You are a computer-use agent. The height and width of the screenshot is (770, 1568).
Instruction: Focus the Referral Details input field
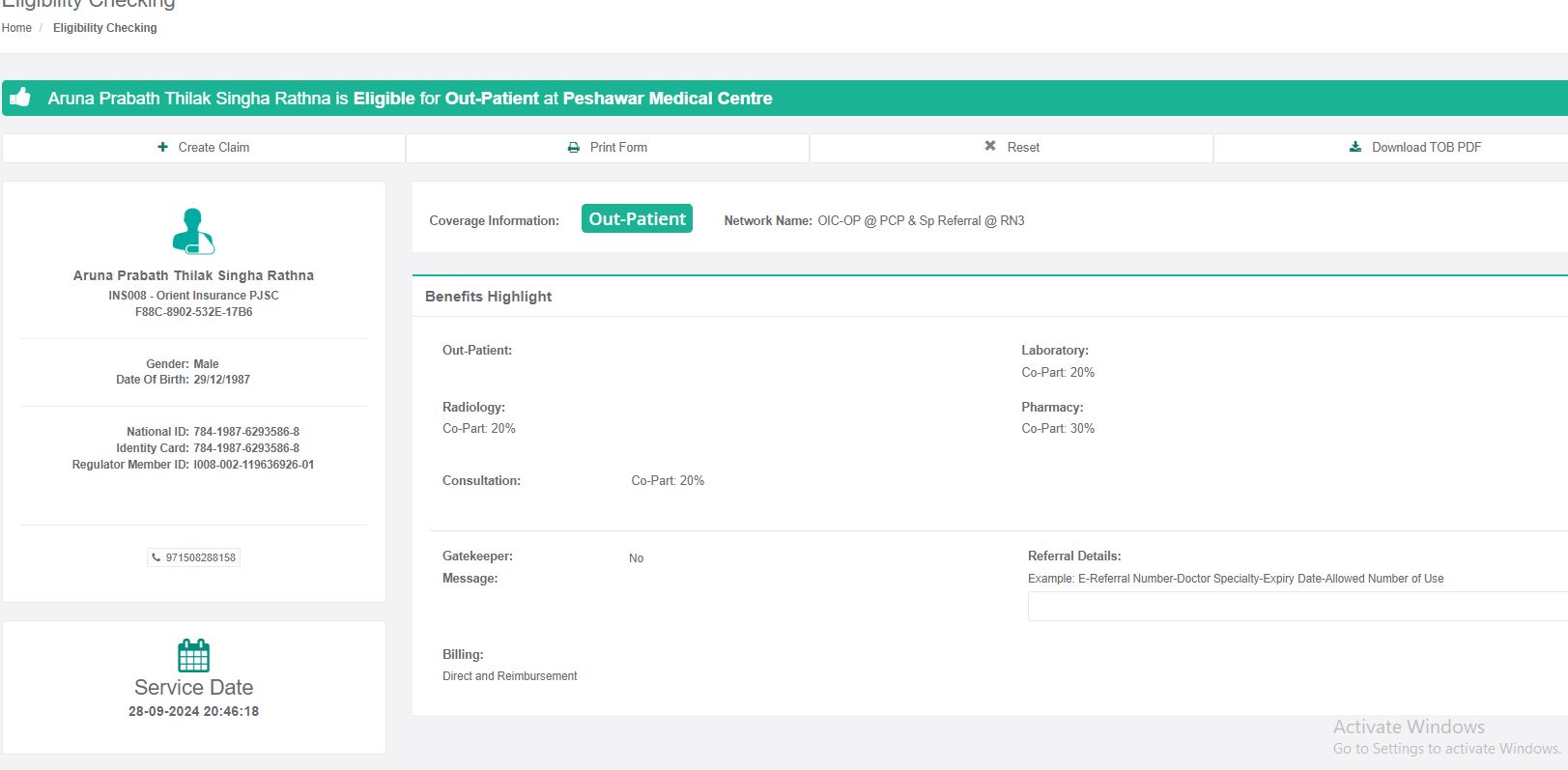1295,606
